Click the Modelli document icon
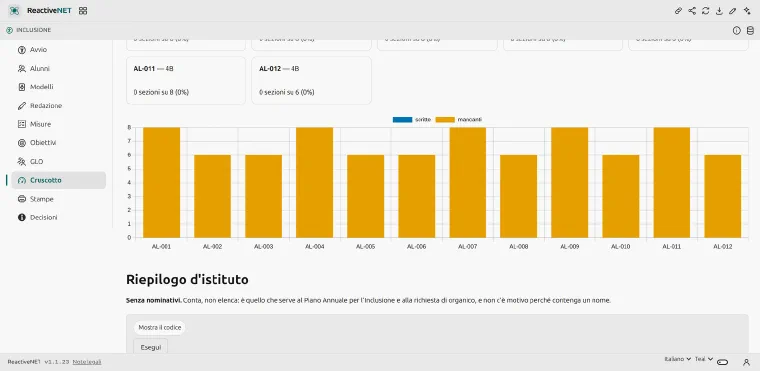760x371 pixels. [21, 87]
